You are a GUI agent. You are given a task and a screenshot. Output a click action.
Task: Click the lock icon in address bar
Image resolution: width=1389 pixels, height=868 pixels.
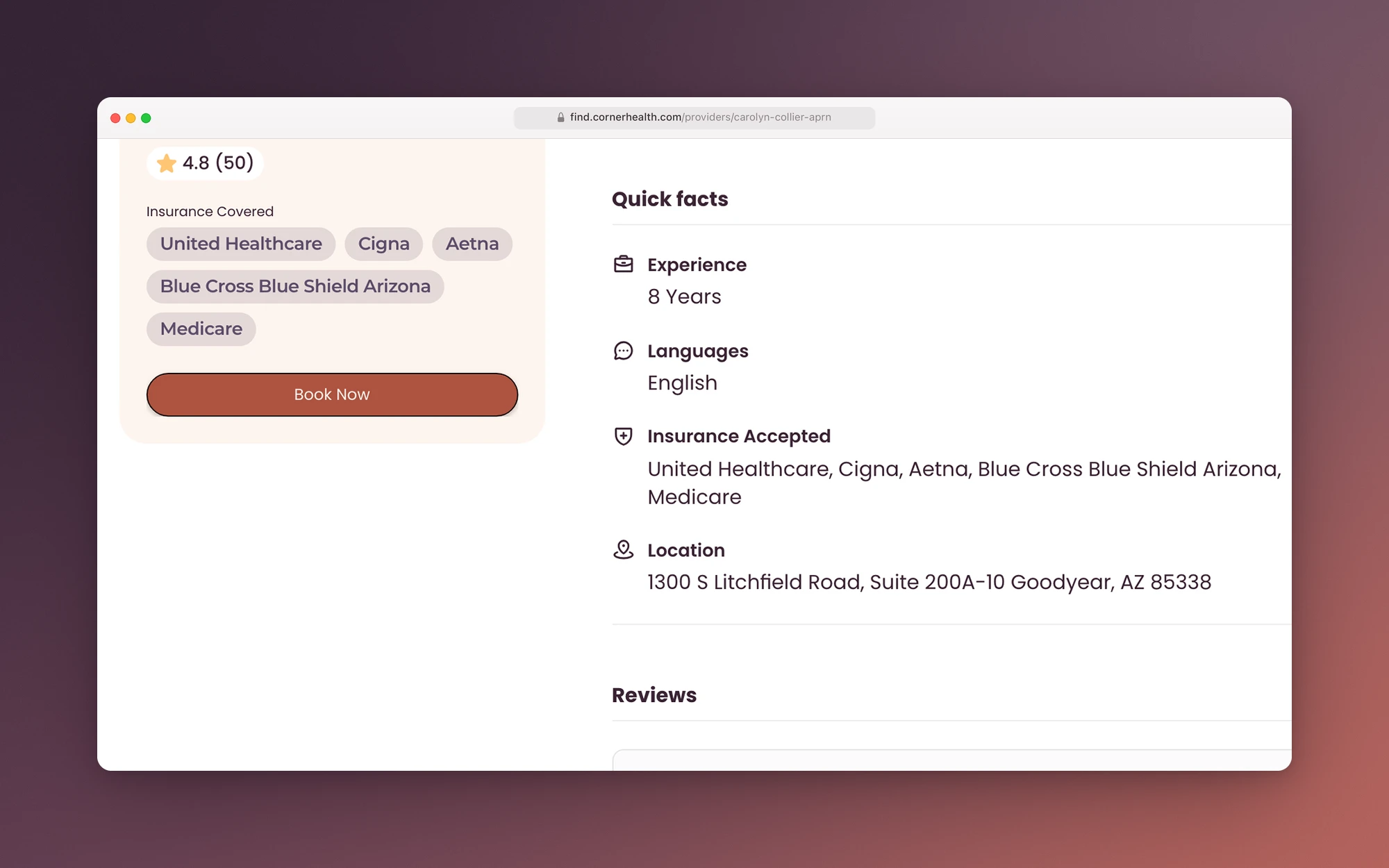tap(560, 117)
